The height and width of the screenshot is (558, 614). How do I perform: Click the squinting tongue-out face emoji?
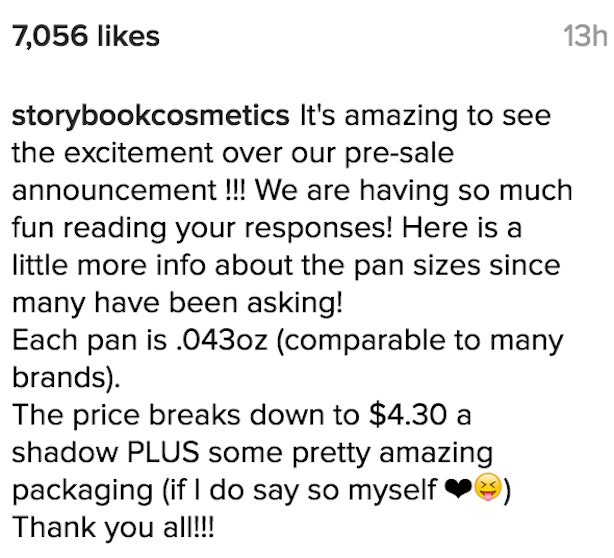tap(488, 487)
